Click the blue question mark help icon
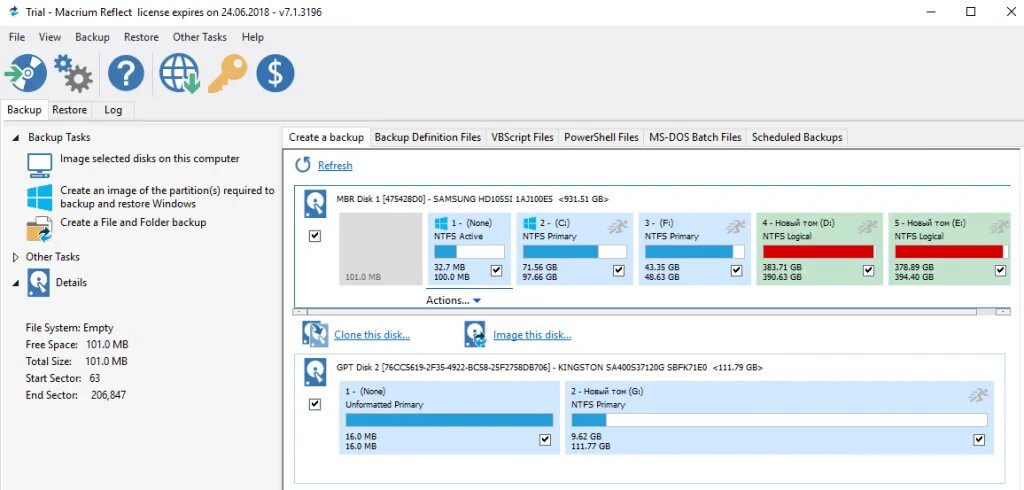The image size is (1024, 490). [126, 73]
